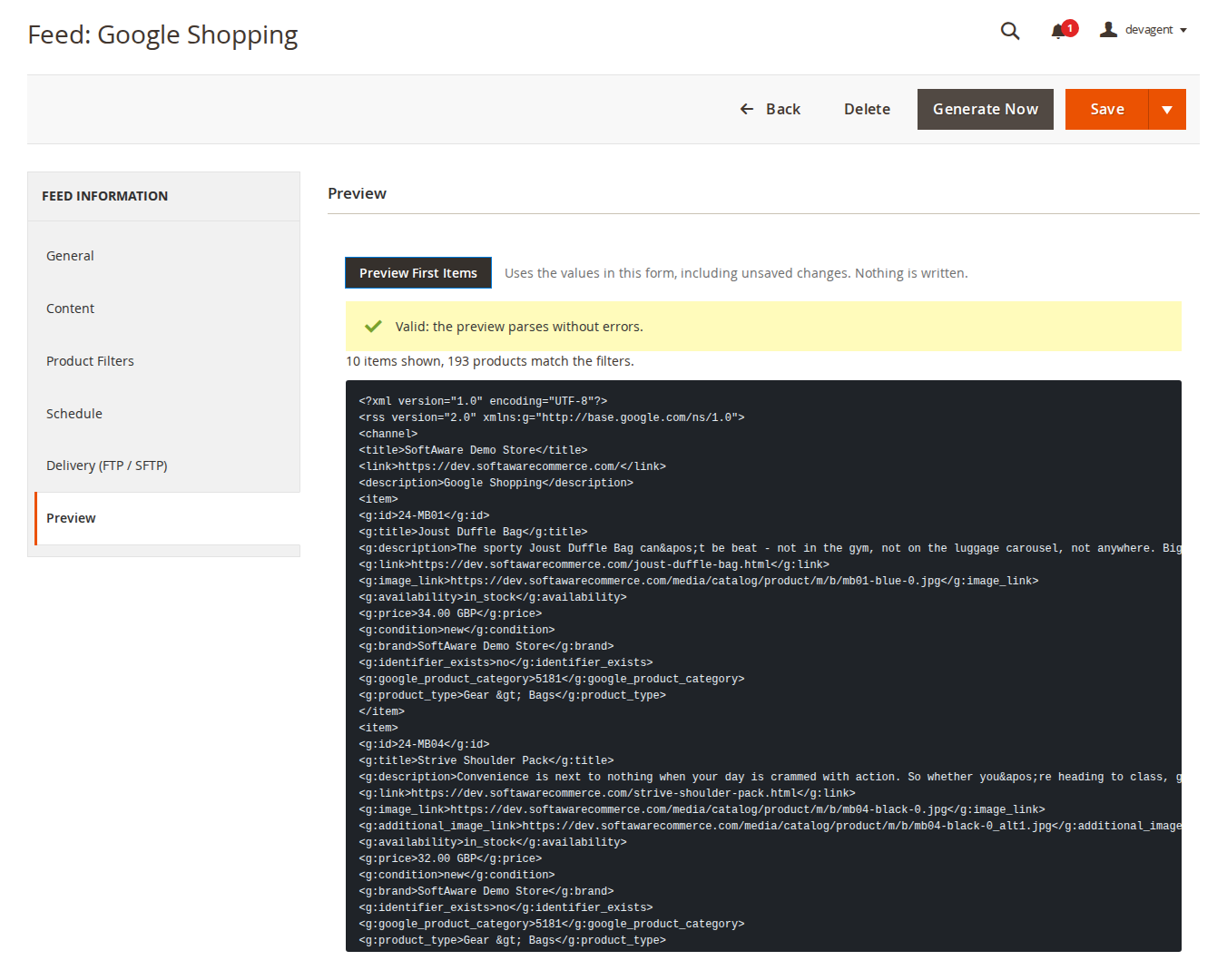
Task: Open the search magnifier icon
Action: [x=1010, y=31]
